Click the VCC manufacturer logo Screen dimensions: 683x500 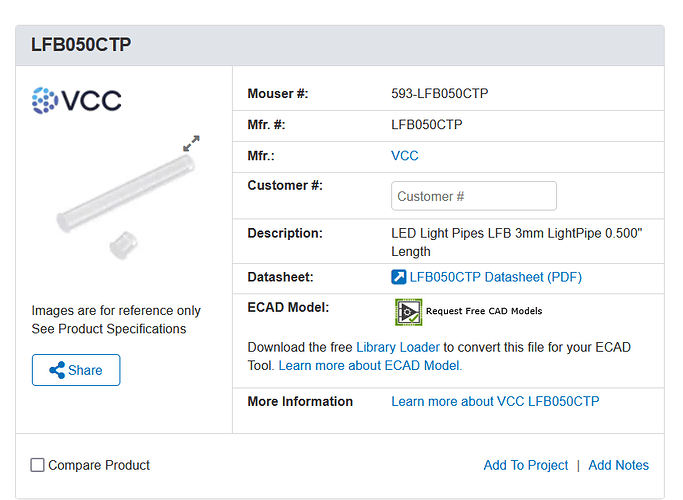[77, 101]
